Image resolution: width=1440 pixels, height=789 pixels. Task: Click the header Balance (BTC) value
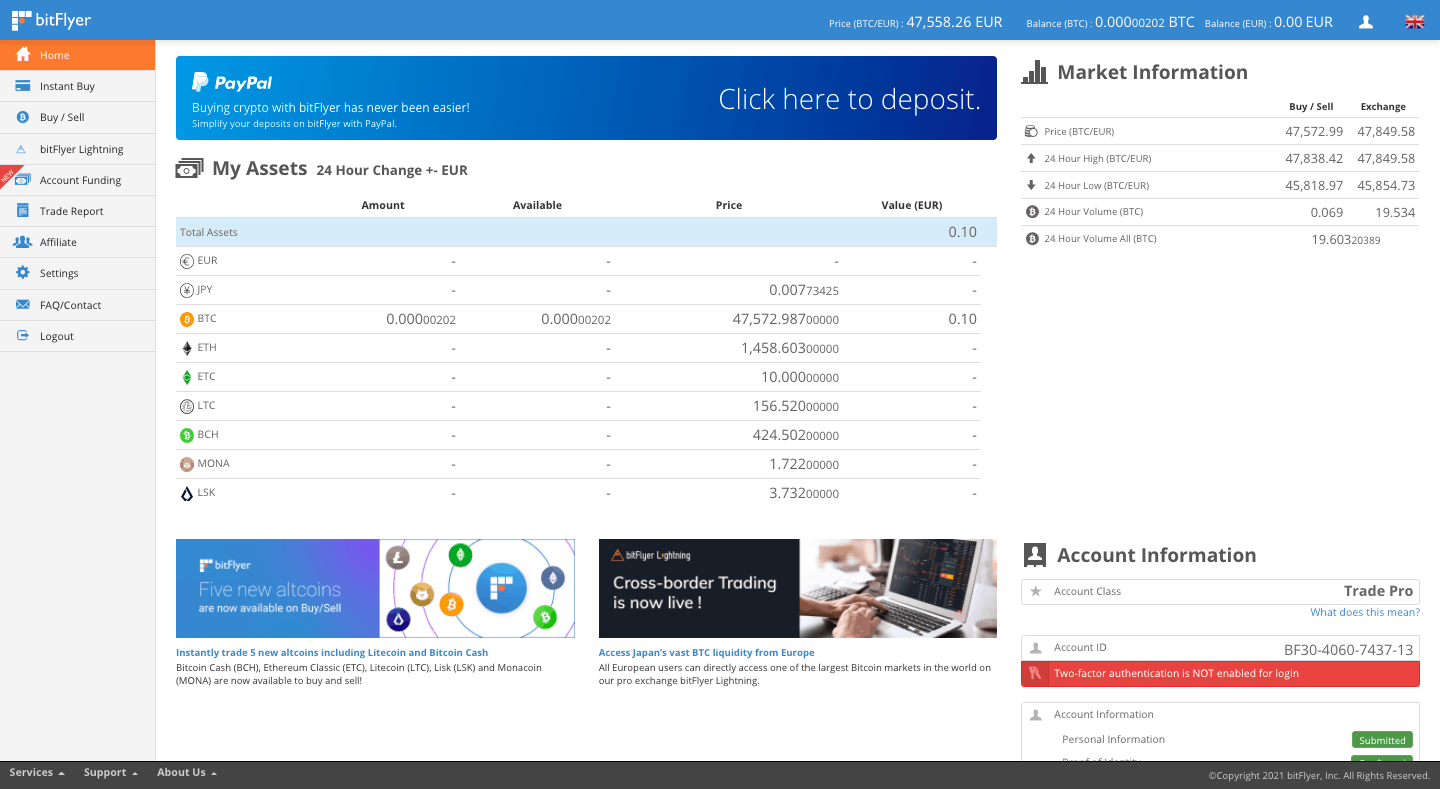pyautogui.click(x=1145, y=21)
